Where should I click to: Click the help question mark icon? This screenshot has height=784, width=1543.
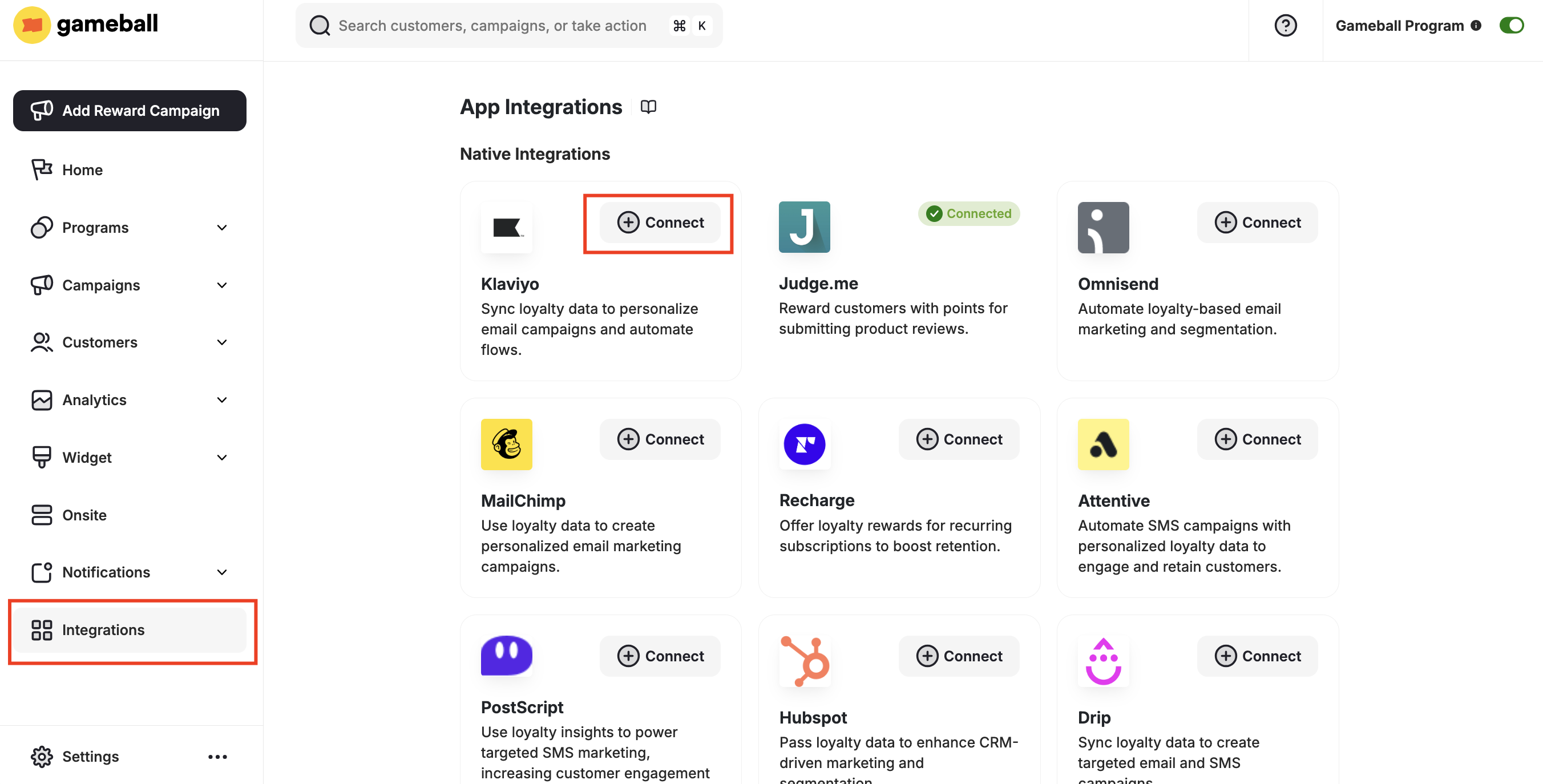click(x=1286, y=26)
